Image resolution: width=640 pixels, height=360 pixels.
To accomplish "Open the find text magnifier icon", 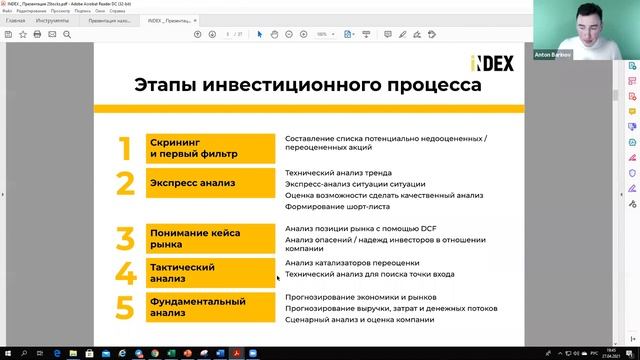I will (x=67, y=35).
